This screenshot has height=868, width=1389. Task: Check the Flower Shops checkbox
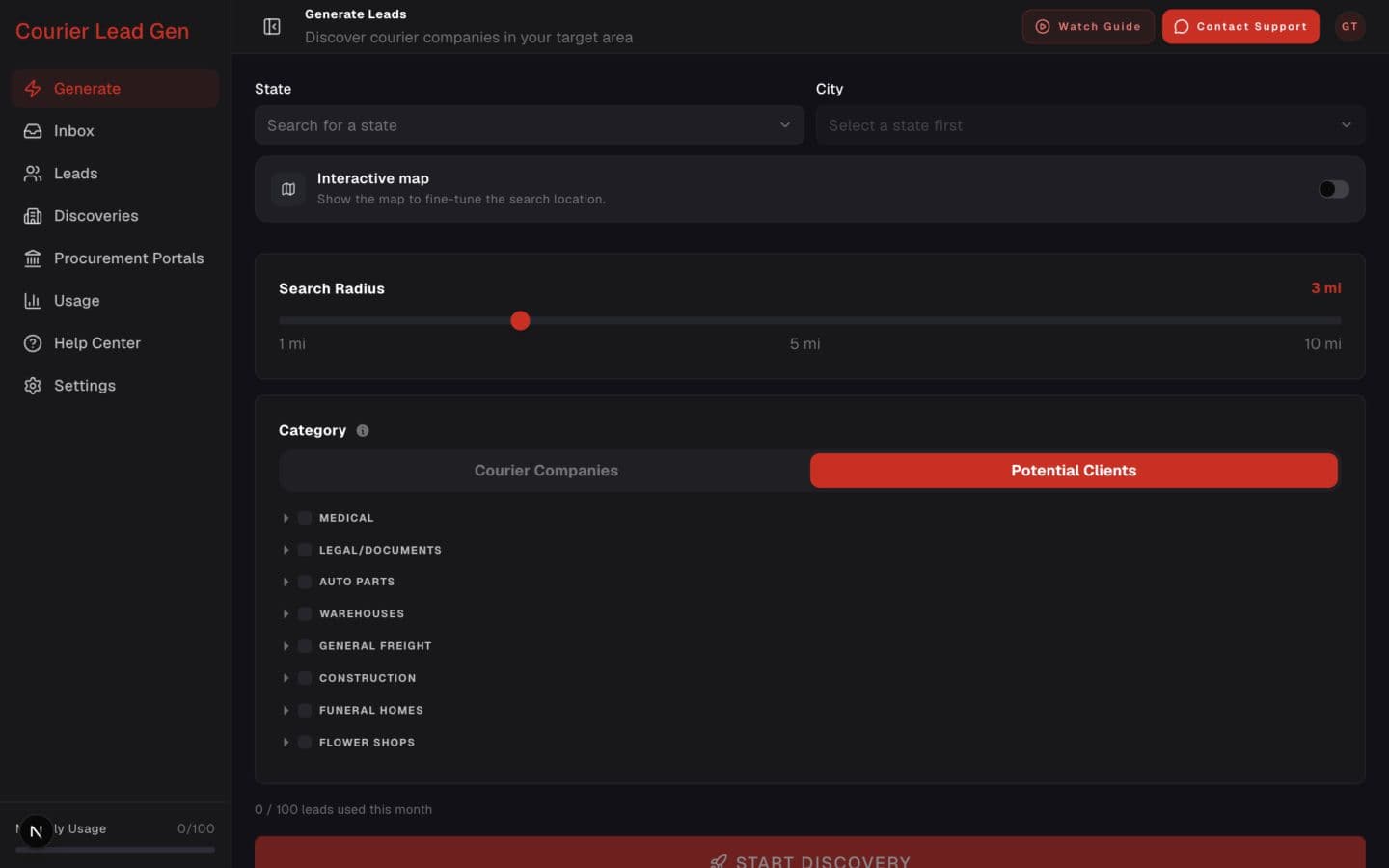click(x=305, y=743)
